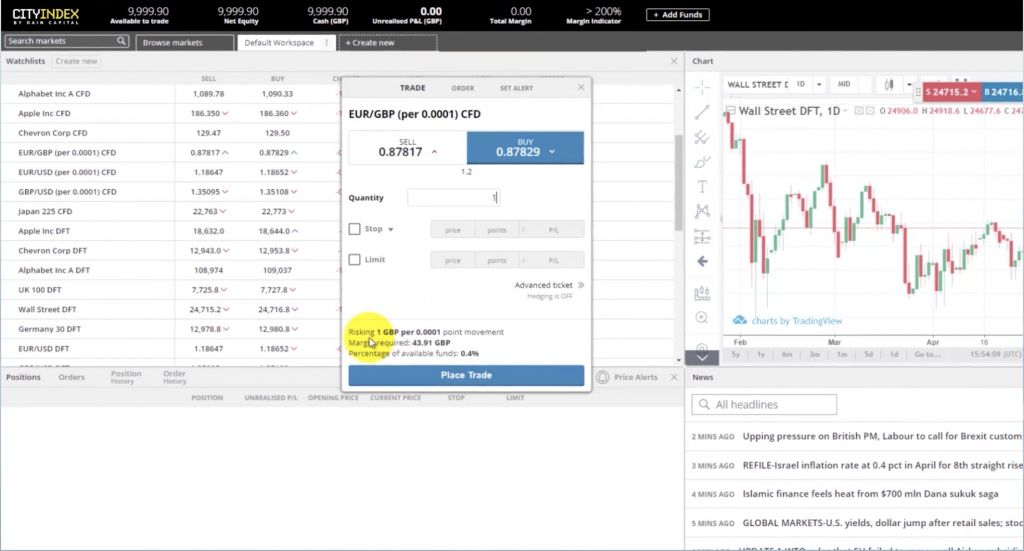
Task: Open the chart measure tool with candles icon
Action: coord(702,292)
